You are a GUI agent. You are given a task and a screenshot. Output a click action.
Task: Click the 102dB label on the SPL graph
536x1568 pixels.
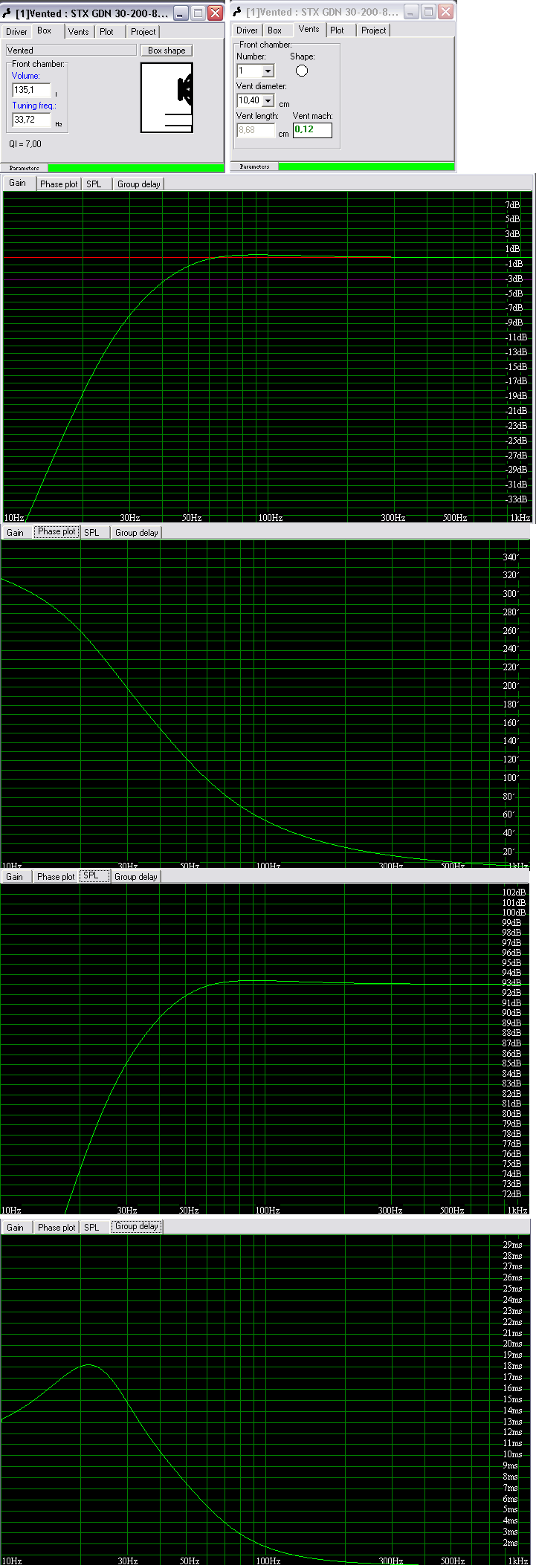coord(514,892)
